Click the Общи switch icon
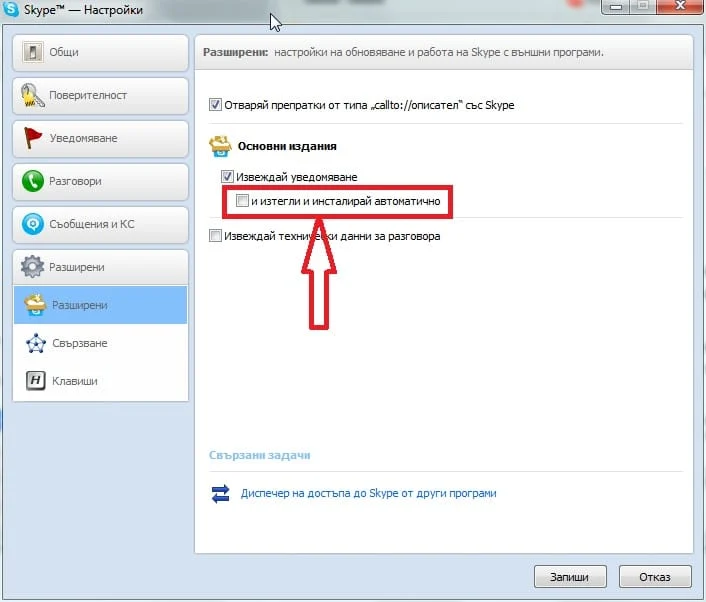This screenshot has width=706, height=602. 32,52
